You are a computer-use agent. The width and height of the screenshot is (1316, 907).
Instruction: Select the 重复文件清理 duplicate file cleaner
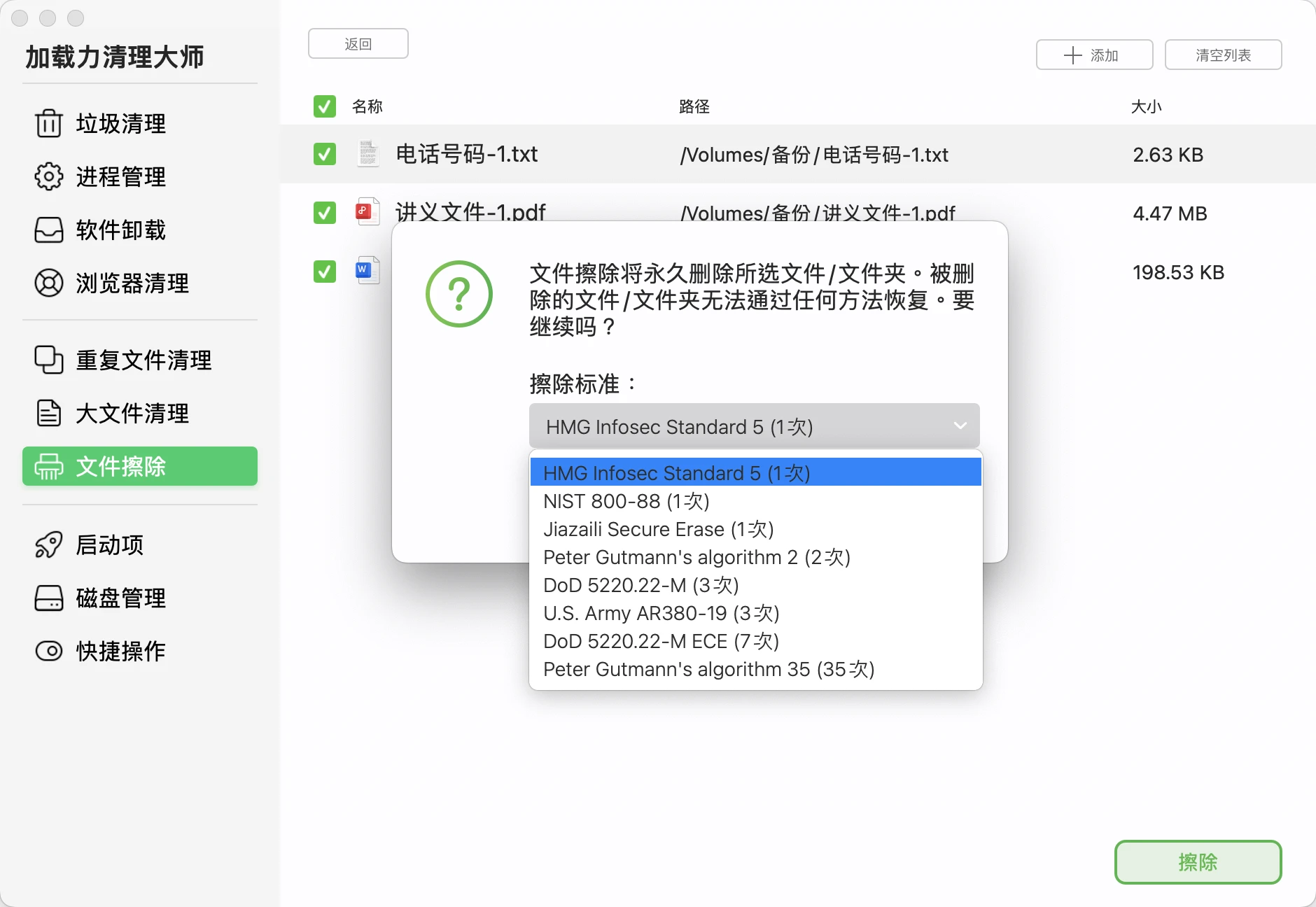pos(142,360)
